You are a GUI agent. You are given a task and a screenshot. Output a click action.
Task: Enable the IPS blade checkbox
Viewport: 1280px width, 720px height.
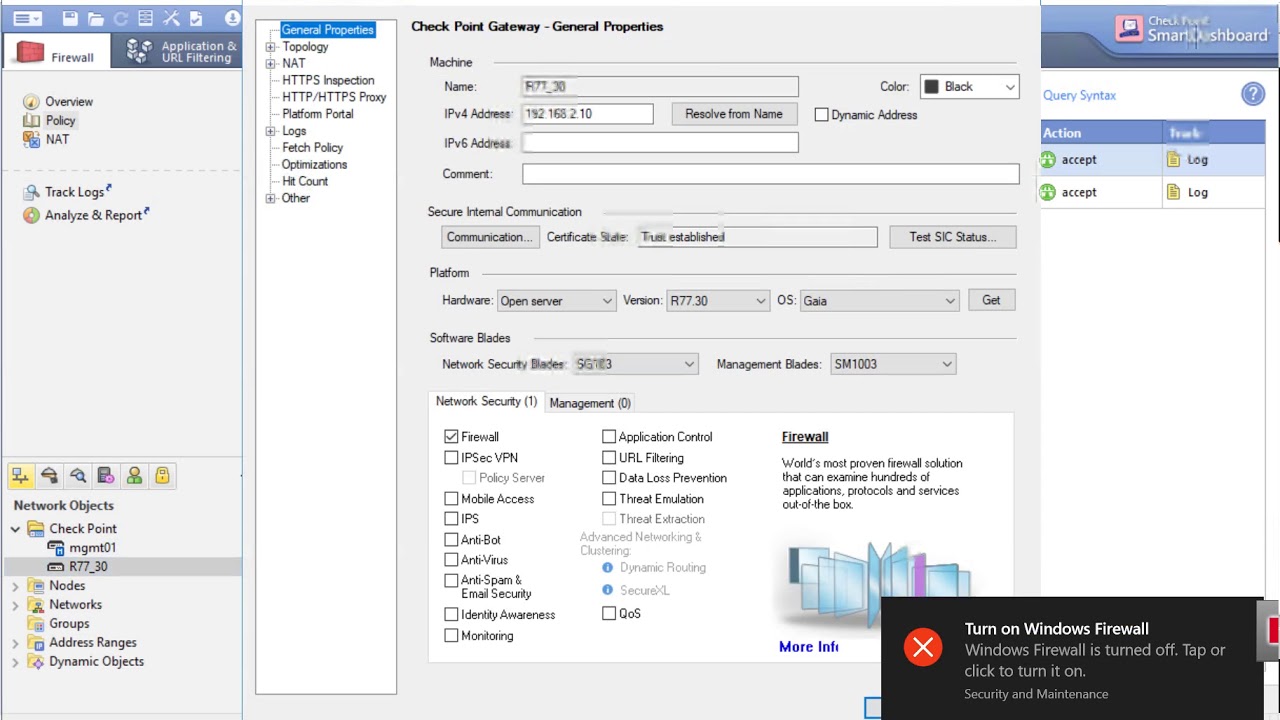coord(451,519)
